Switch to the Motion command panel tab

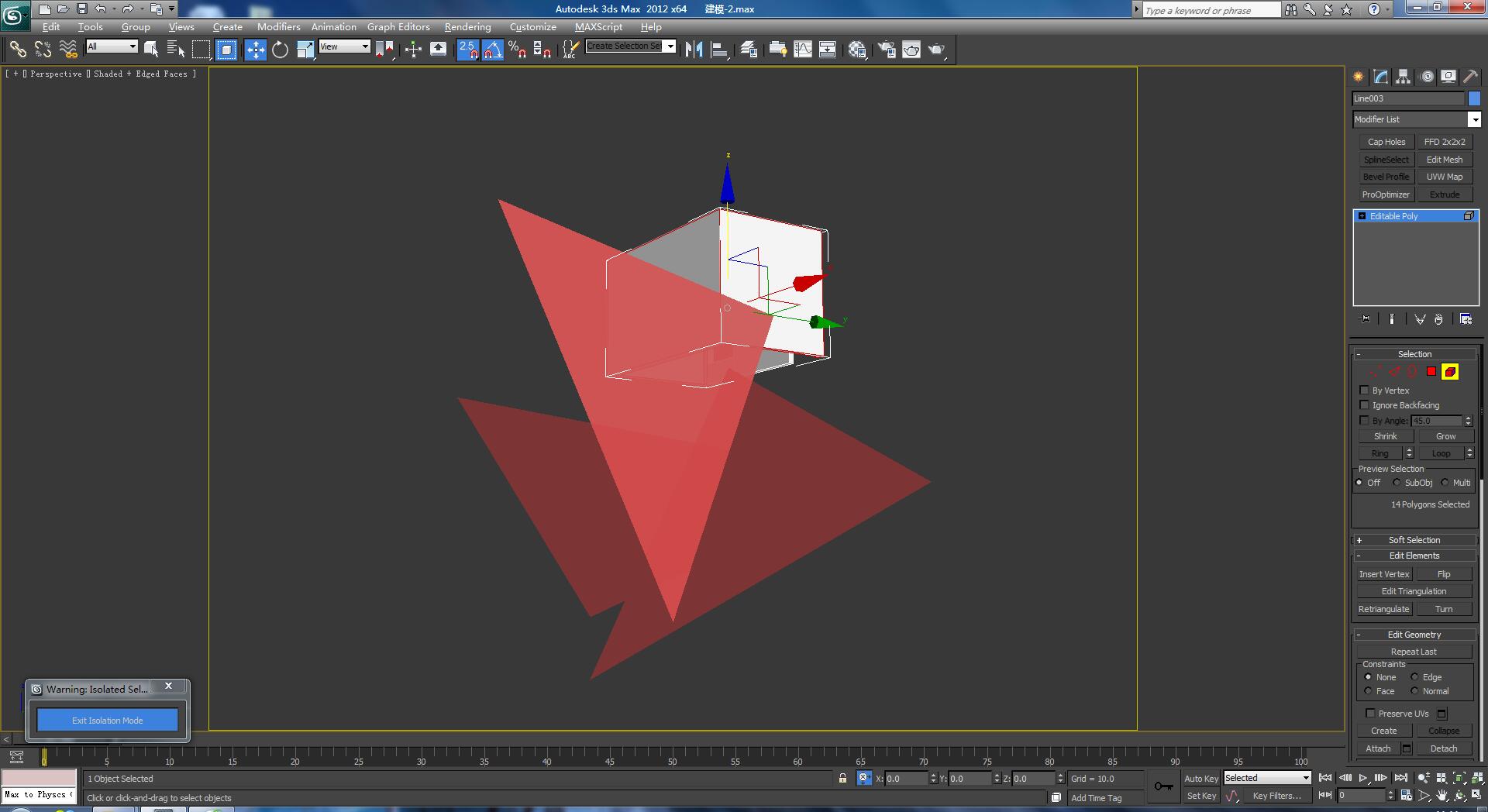click(x=1427, y=77)
